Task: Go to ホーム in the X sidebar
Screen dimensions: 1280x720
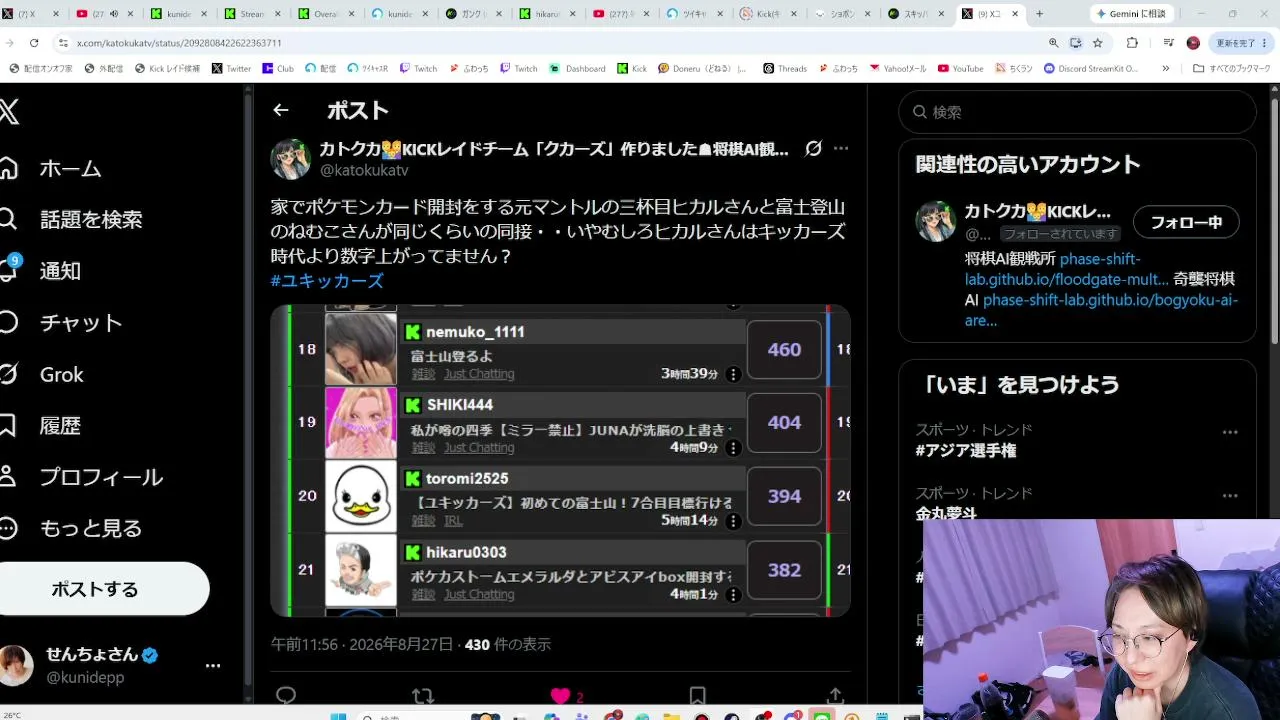Action: [52, 169]
